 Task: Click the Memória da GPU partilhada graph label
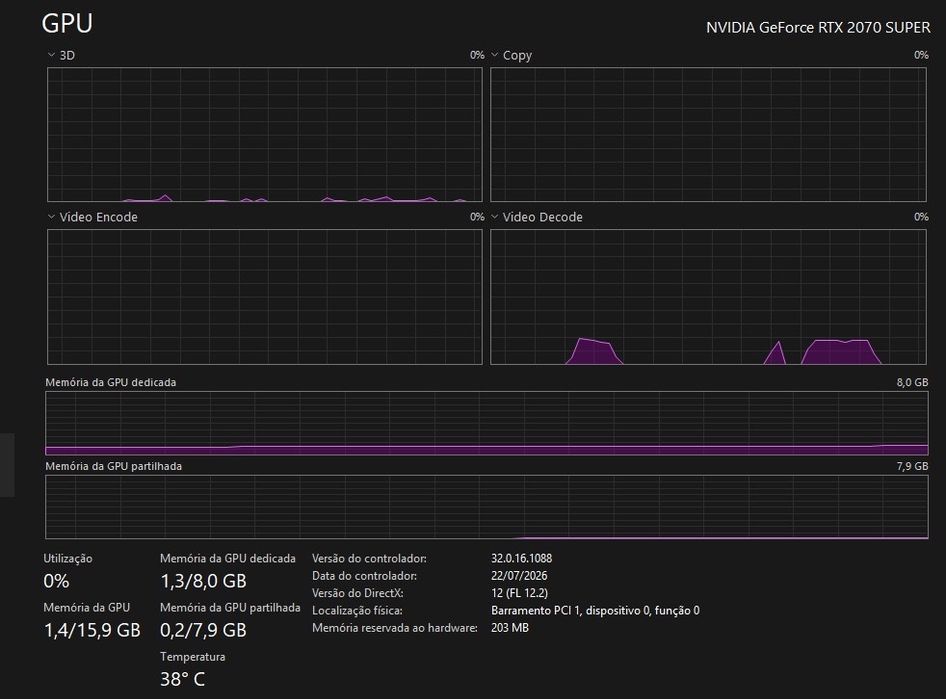(x=113, y=466)
